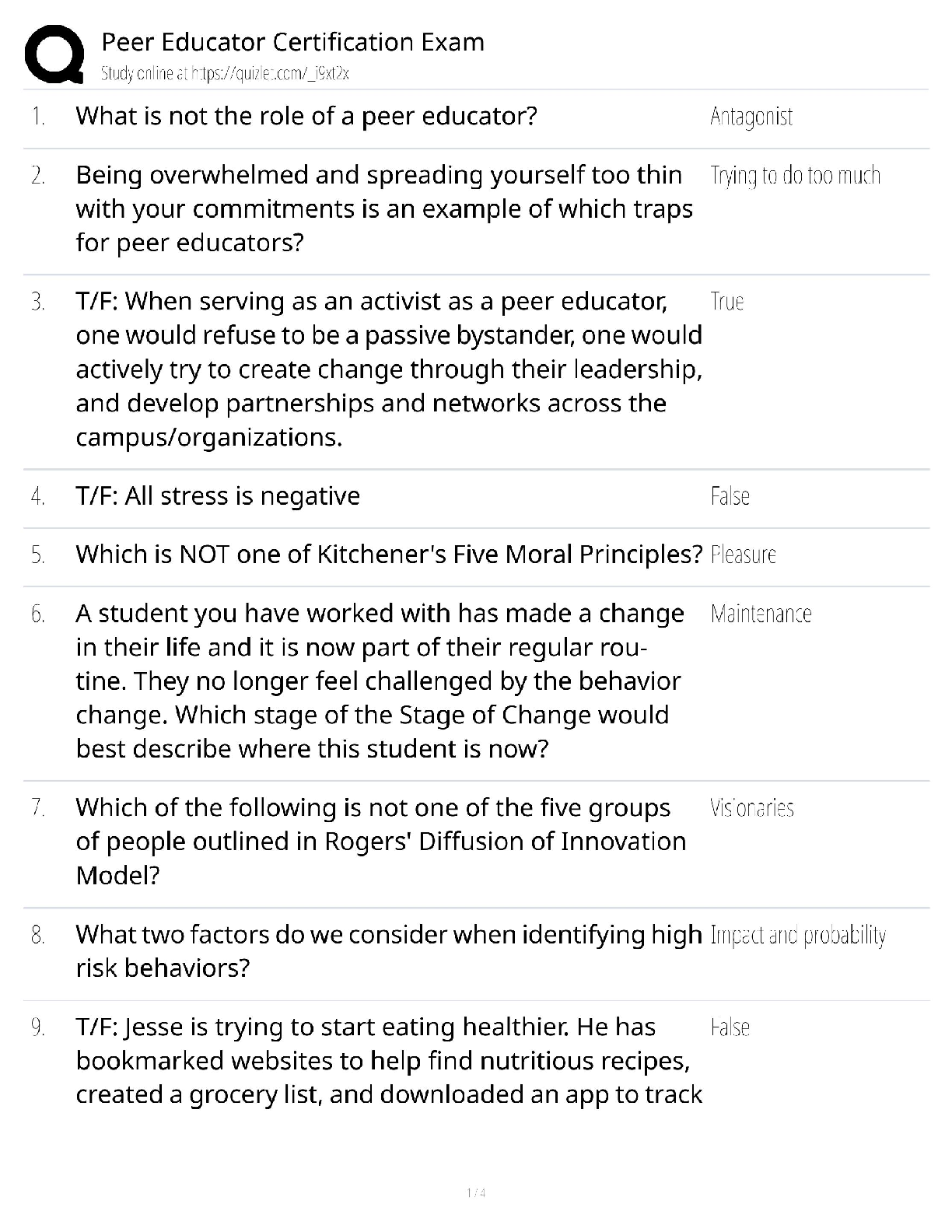Click the "False" answer for question 4
The image size is (952, 1232).
click(730, 496)
